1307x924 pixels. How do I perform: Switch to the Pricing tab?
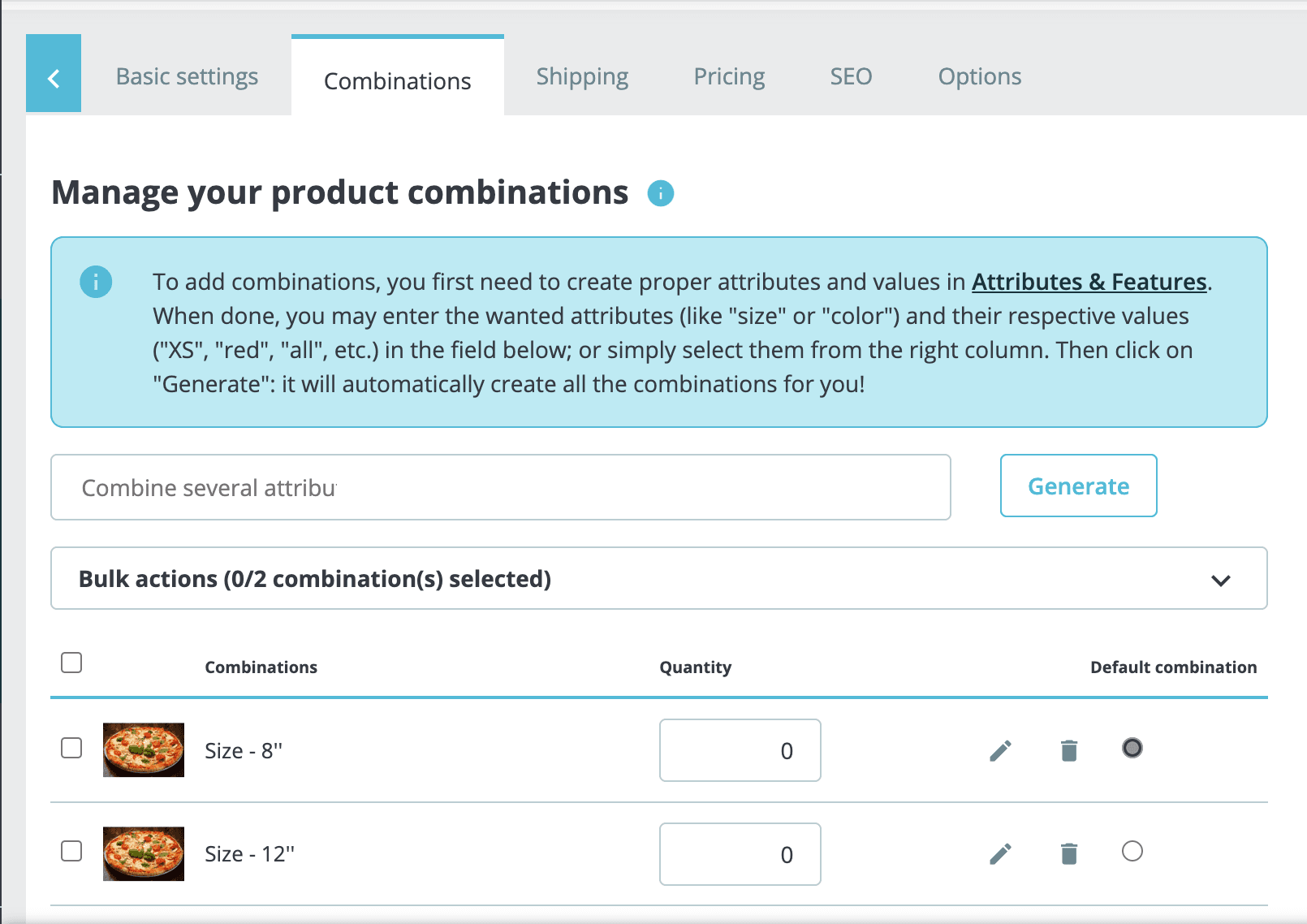tap(728, 76)
